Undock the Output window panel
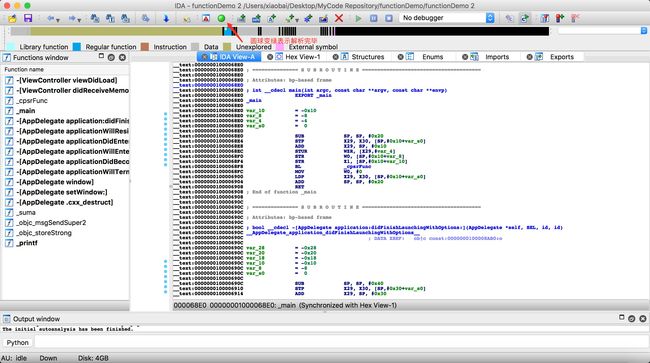This screenshot has width=650, height=363. [x=631, y=319]
